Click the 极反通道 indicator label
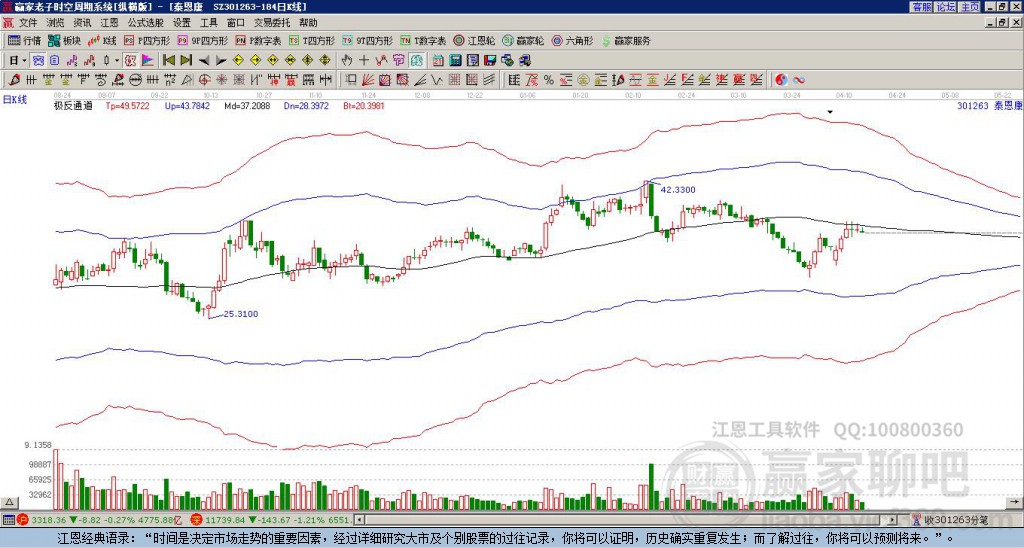Screen dimensions: 1024x548 coord(73,105)
